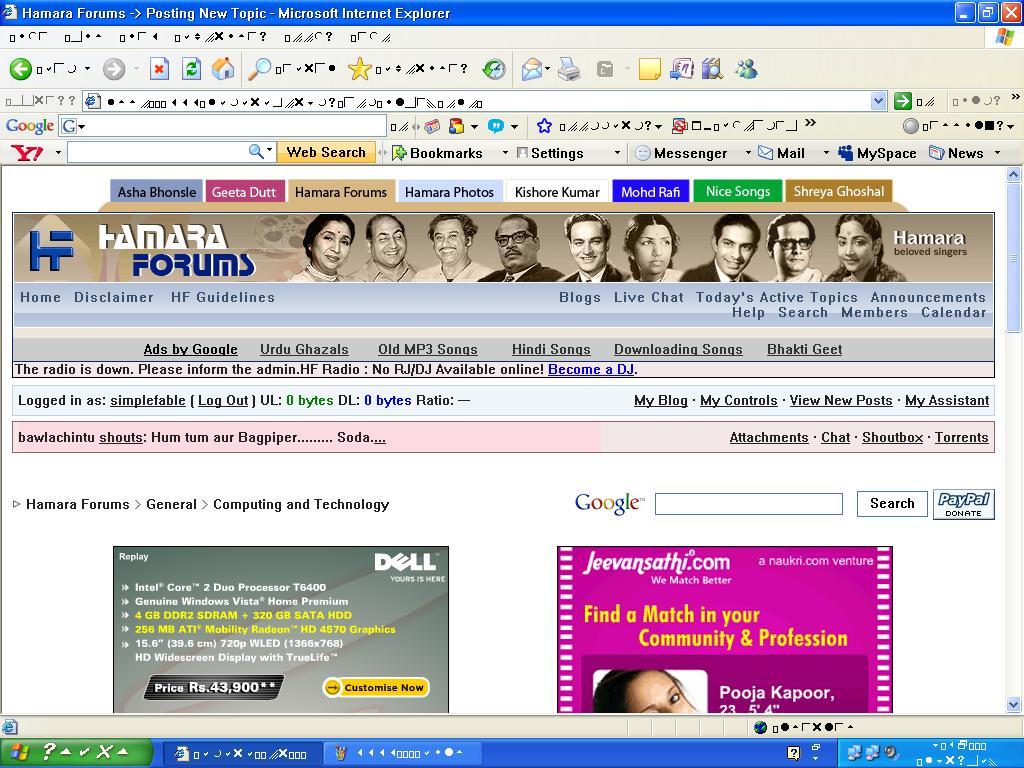Open Today's Active Topics link
1024x768 pixels.
[x=776, y=297]
